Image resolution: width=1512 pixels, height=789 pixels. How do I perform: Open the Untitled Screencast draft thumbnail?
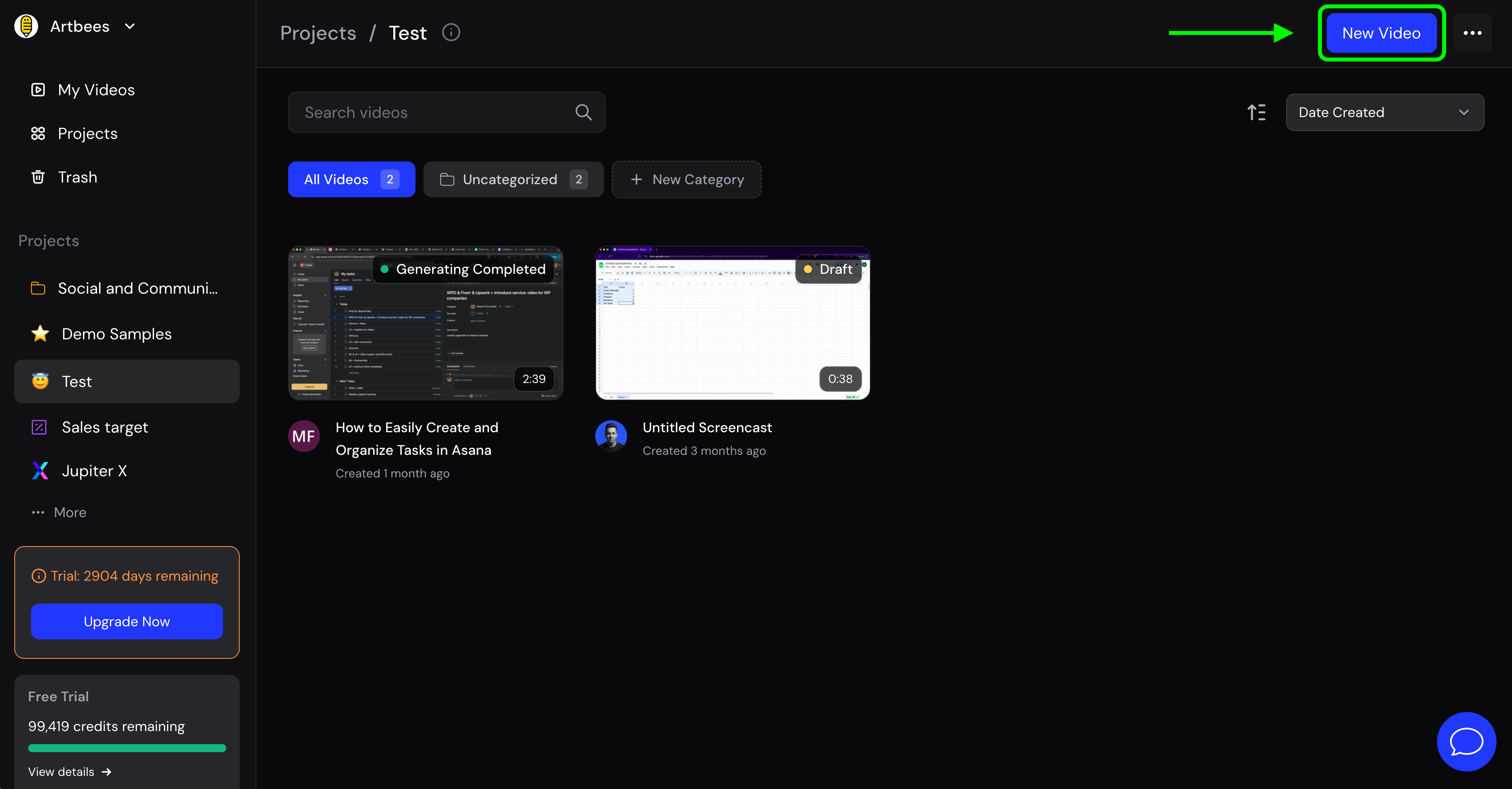[732, 323]
